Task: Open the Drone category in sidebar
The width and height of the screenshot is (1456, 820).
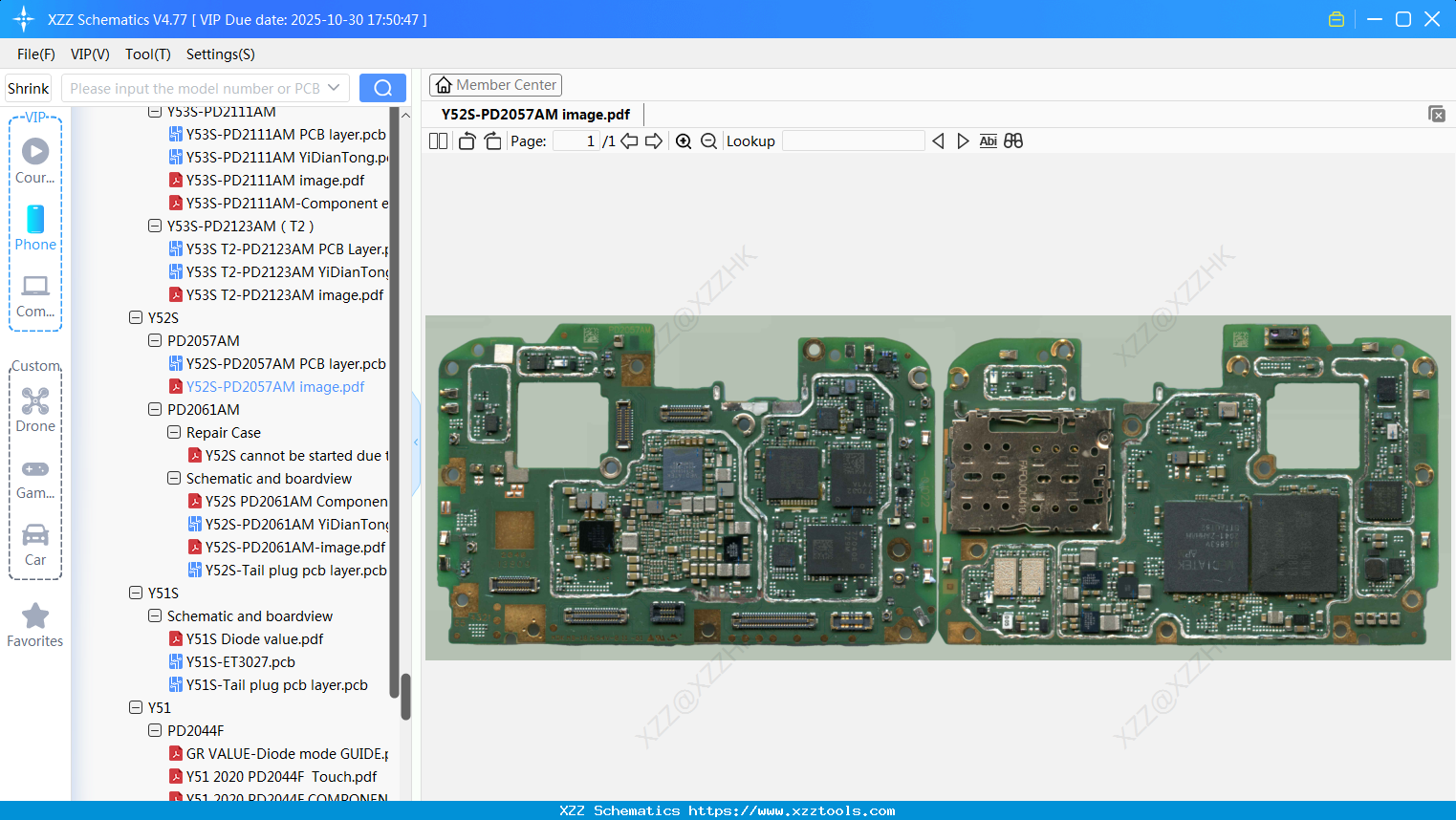Action: (x=35, y=410)
